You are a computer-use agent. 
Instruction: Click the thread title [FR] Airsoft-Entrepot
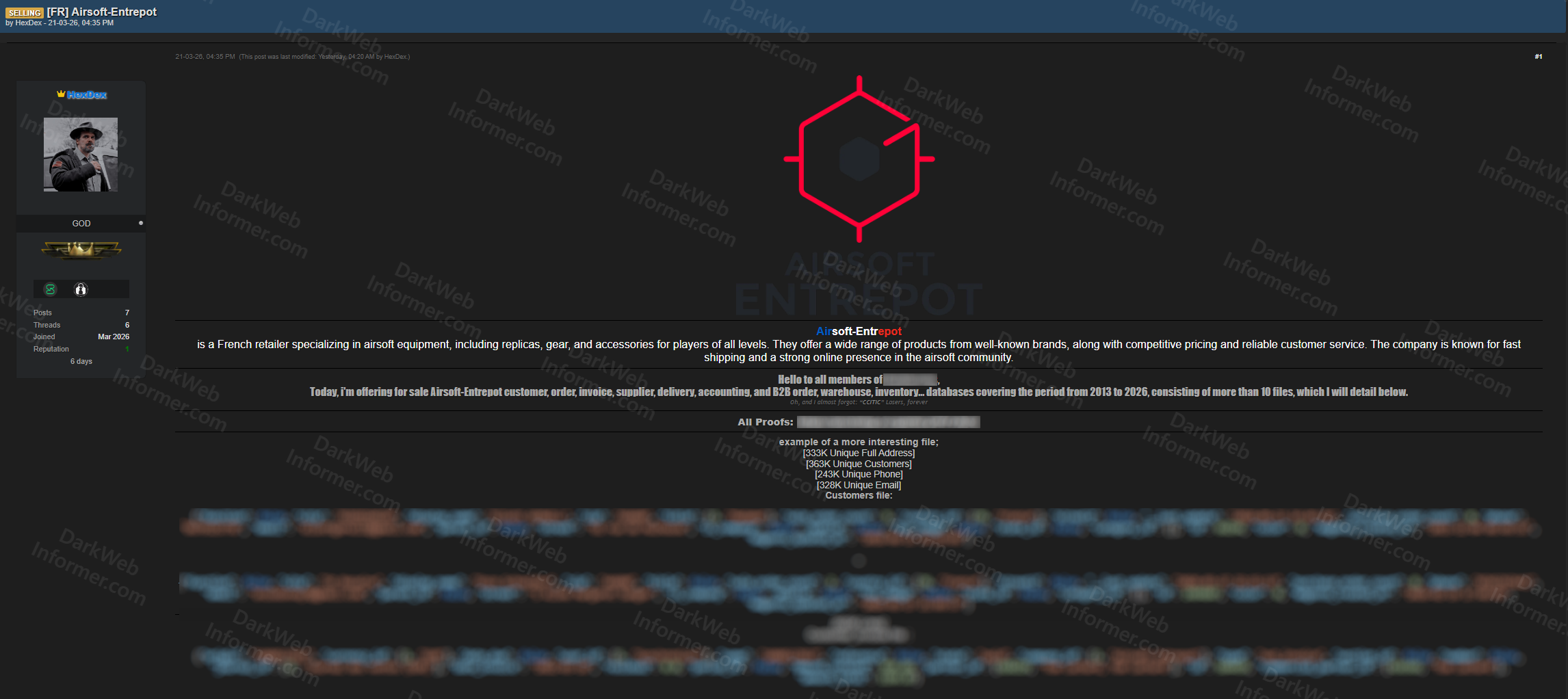[x=102, y=12]
